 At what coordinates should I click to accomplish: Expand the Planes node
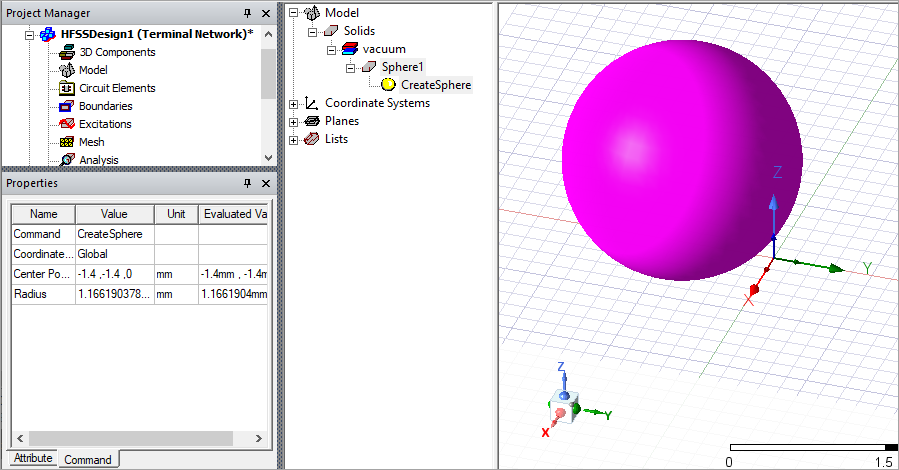pyautogui.click(x=294, y=122)
